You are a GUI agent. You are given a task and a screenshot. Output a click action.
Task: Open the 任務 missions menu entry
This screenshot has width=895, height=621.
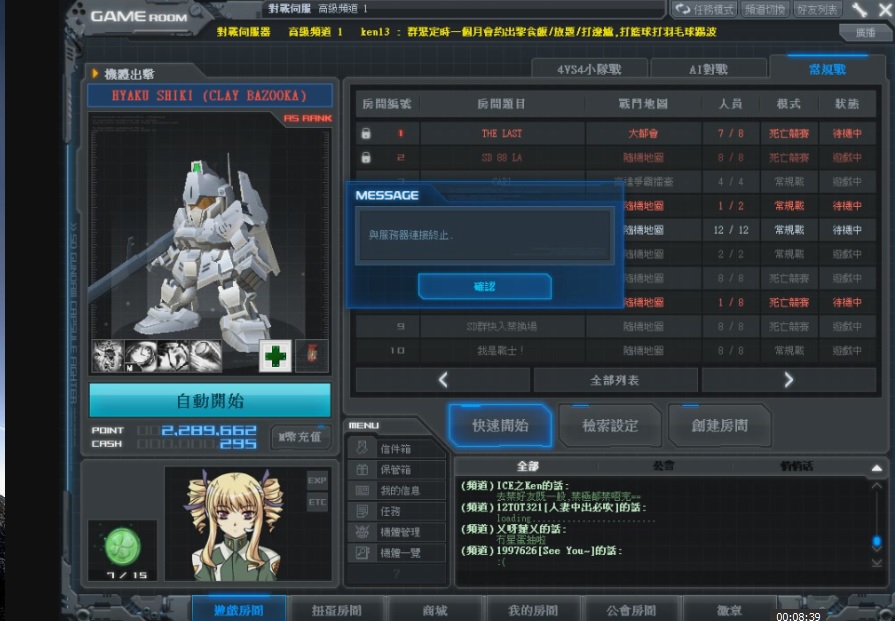pyautogui.click(x=396, y=511)
